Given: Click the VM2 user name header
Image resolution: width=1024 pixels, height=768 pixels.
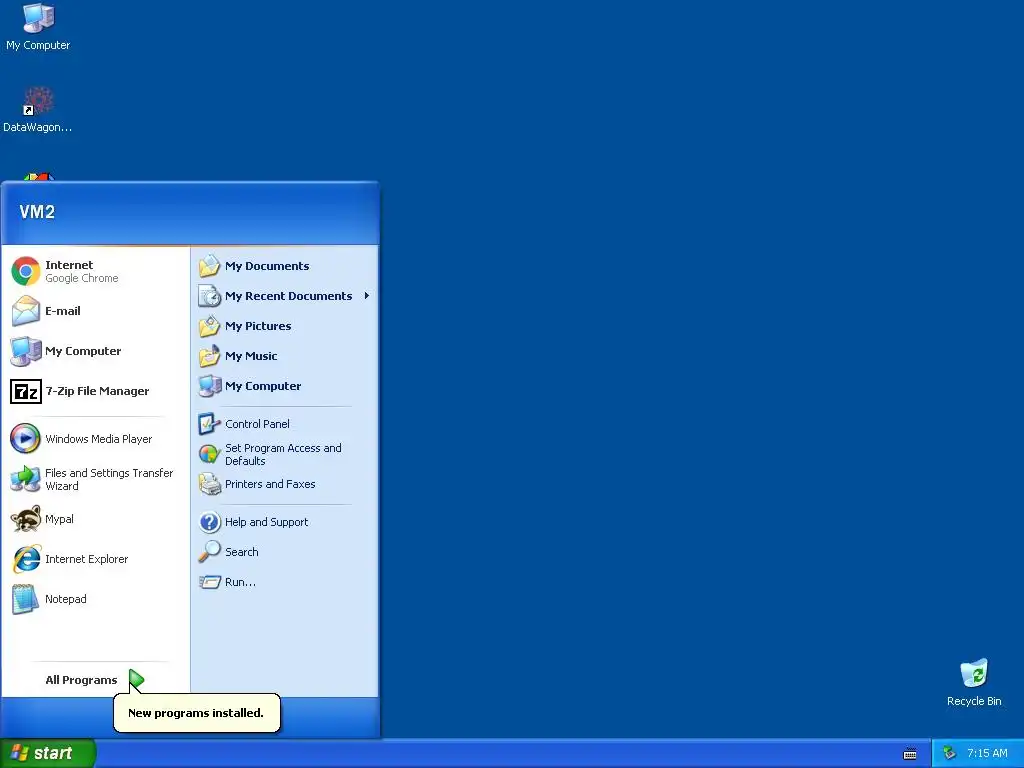Looking at the screenshot, I should (x=37, y=212).
